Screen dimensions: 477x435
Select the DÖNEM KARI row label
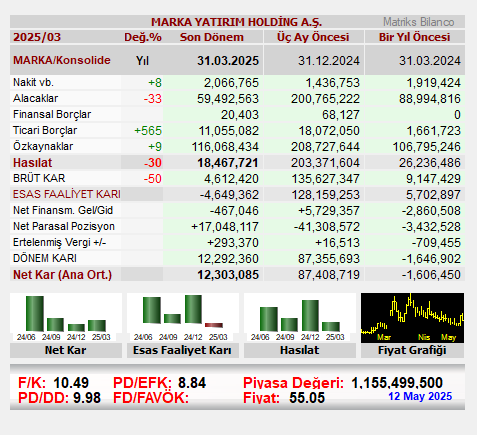(x=45, y=258)
